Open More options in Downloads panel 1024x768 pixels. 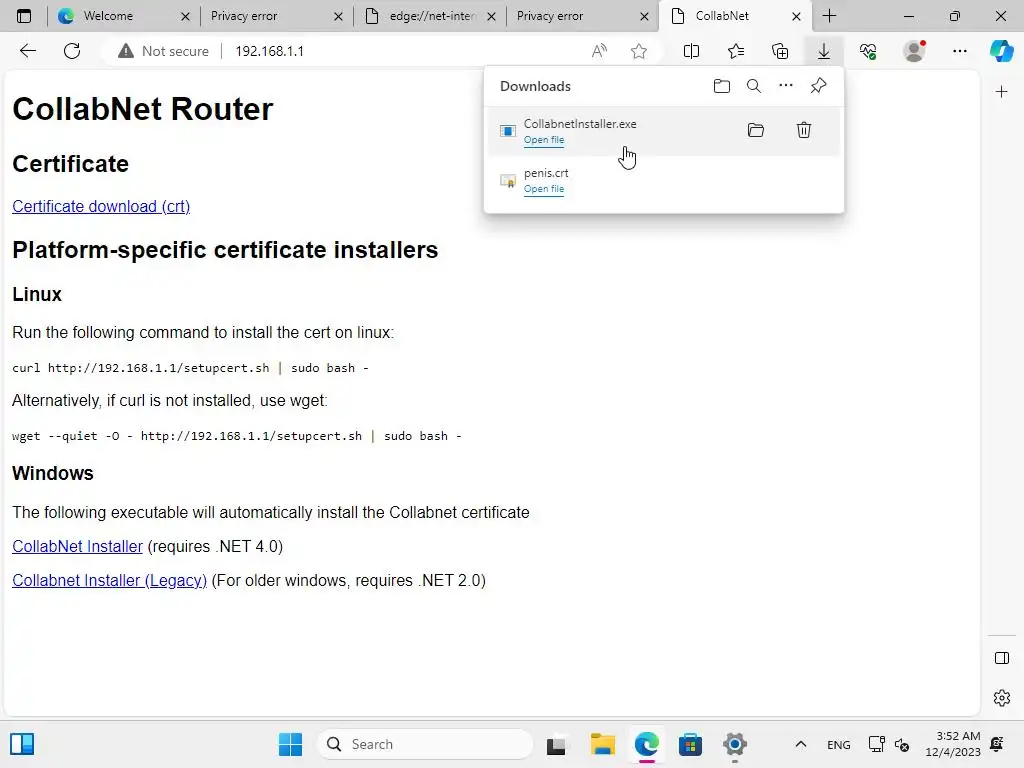[x=786, y=86]
